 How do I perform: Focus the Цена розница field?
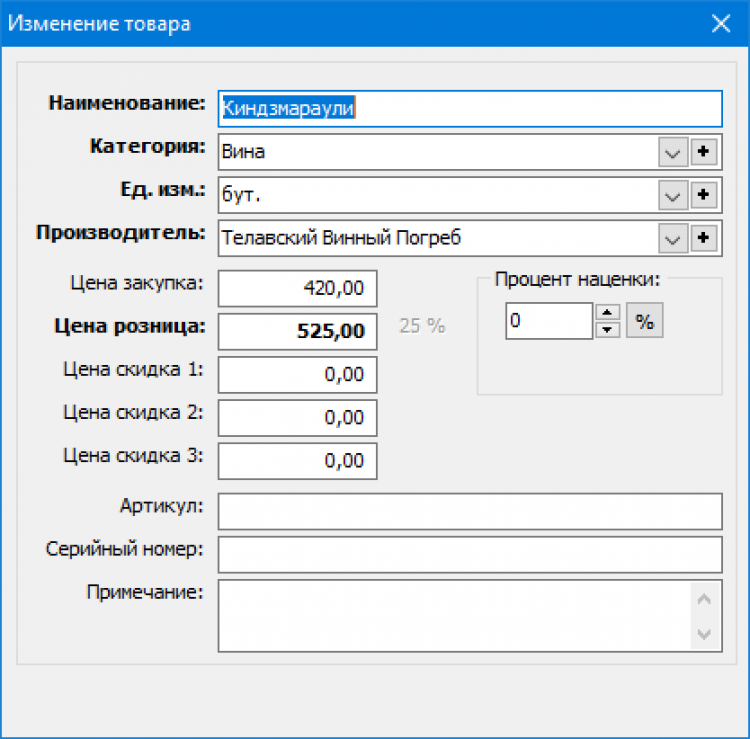tap(298, 331)
